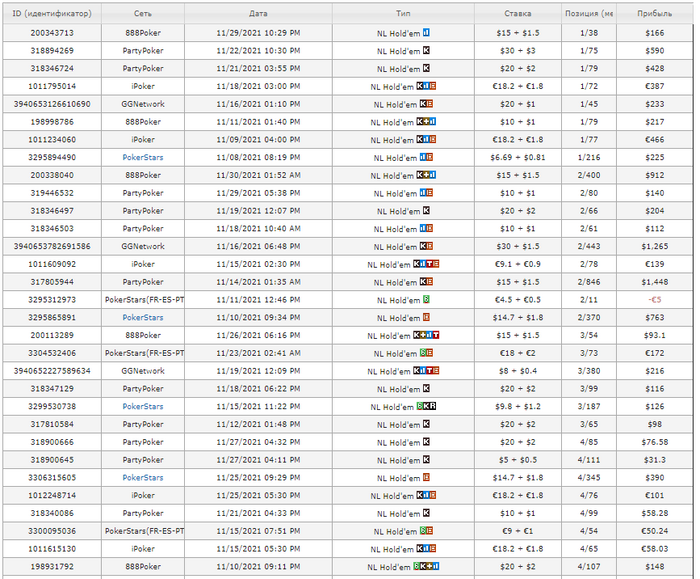Click tournament ID 1012248714
This screenshot has width=700, height=579.
point(52,496)
